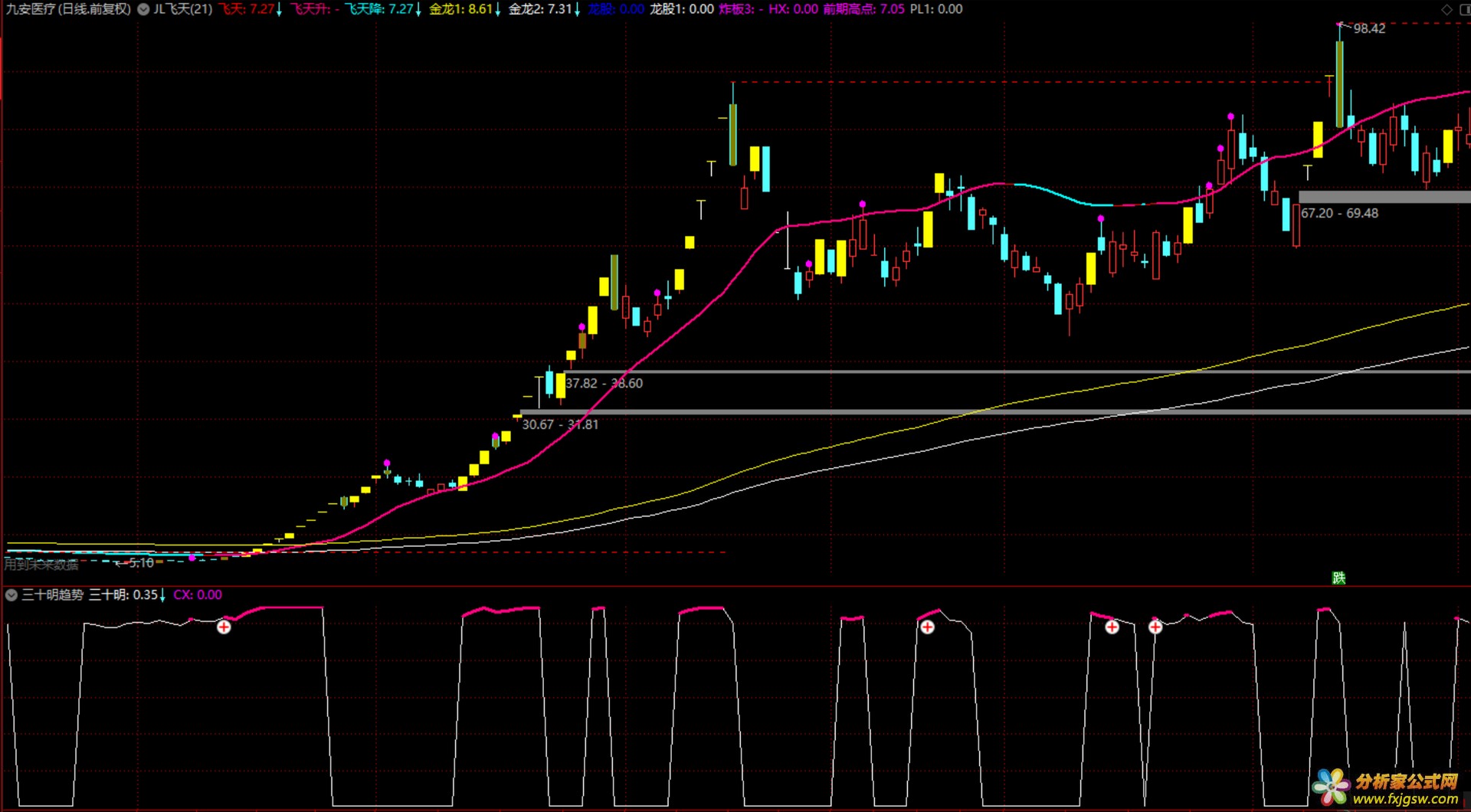Click the HX: 0.00 value
The height and width of the screenshot is (812, 1471).
[793, 9]
